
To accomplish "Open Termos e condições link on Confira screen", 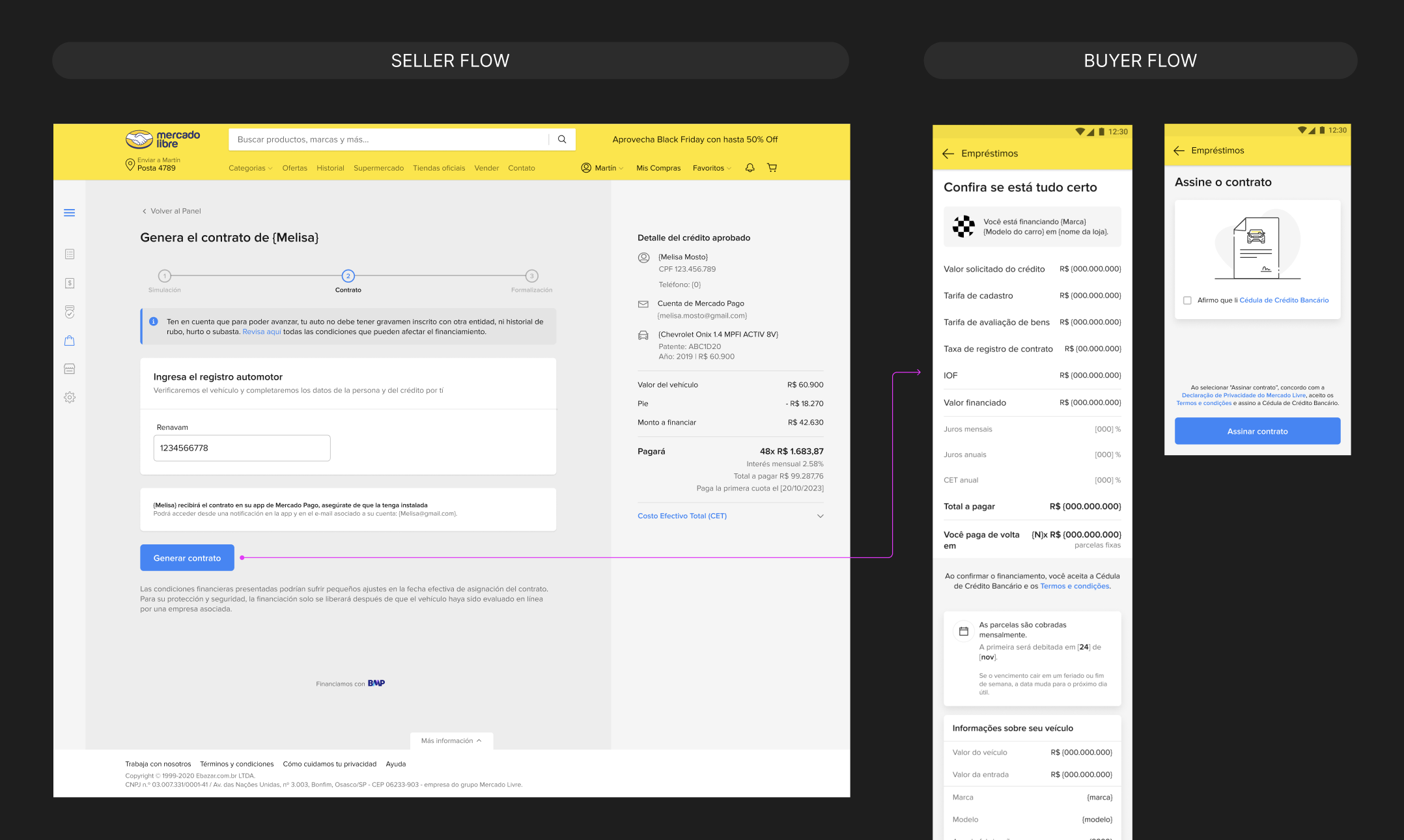I will pos(1074,586).
